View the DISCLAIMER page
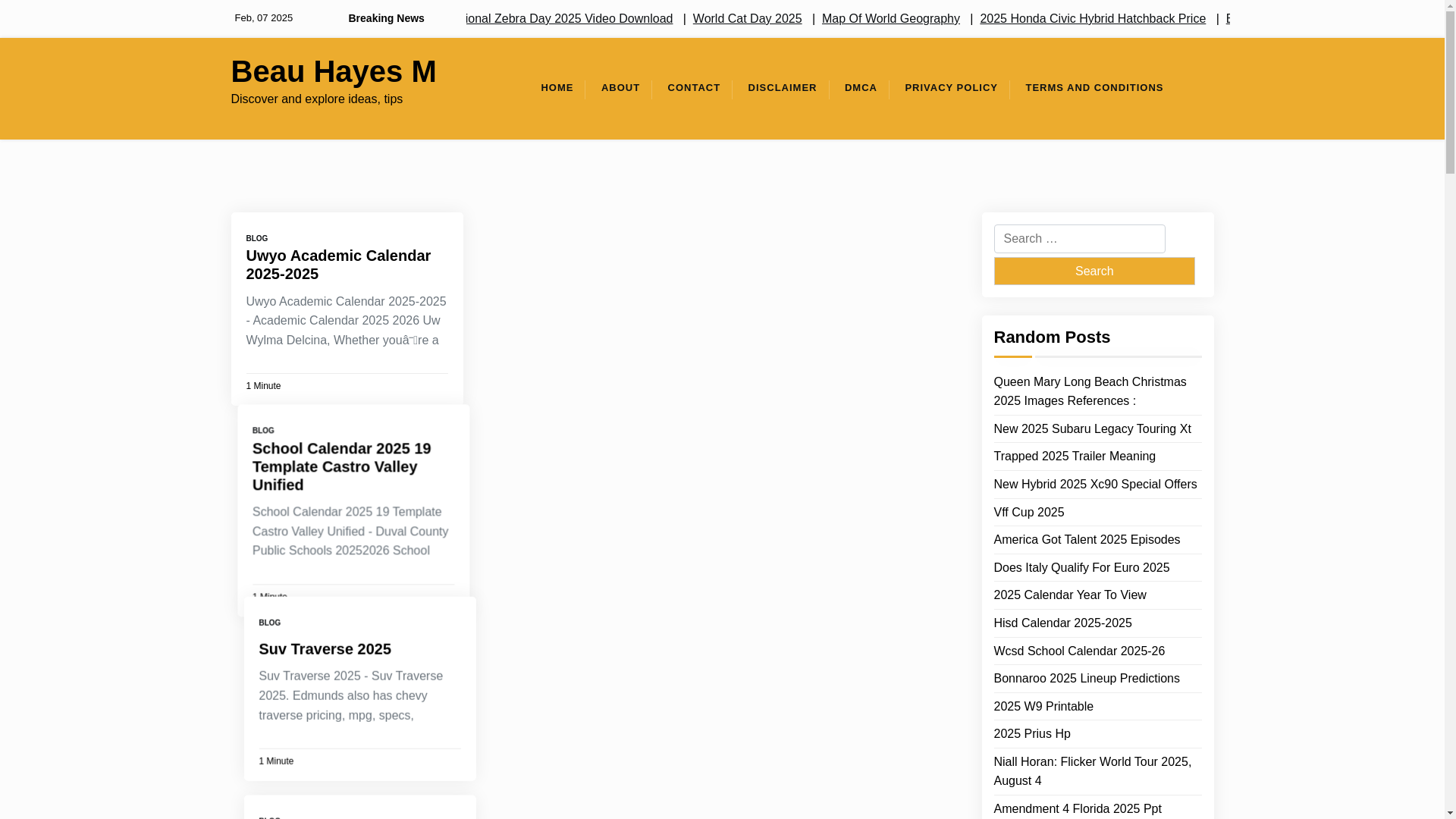Viewport: 1456px width, 819px height. click(782, 88)
